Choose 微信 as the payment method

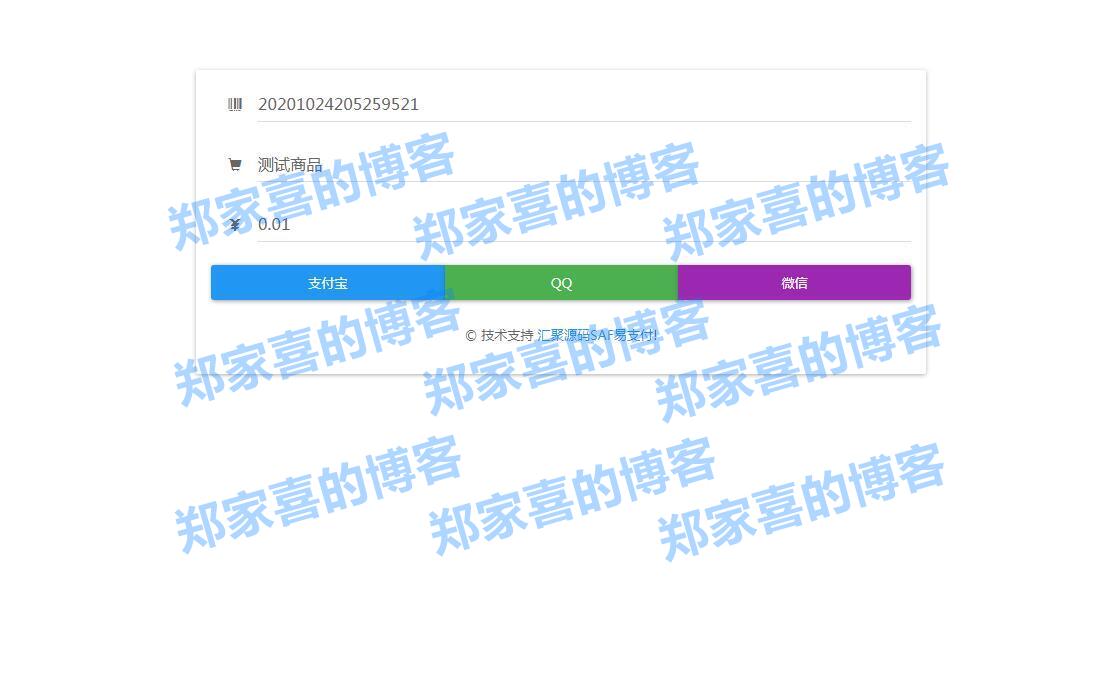(x=794, y=282)
